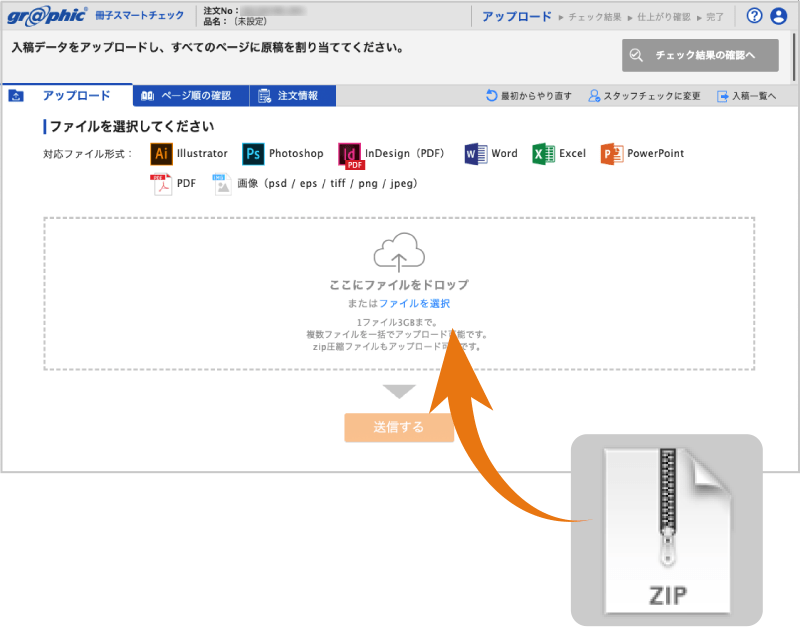
Task: Click the 対応ファイル形式 label
Action: (x=88, y=154)
